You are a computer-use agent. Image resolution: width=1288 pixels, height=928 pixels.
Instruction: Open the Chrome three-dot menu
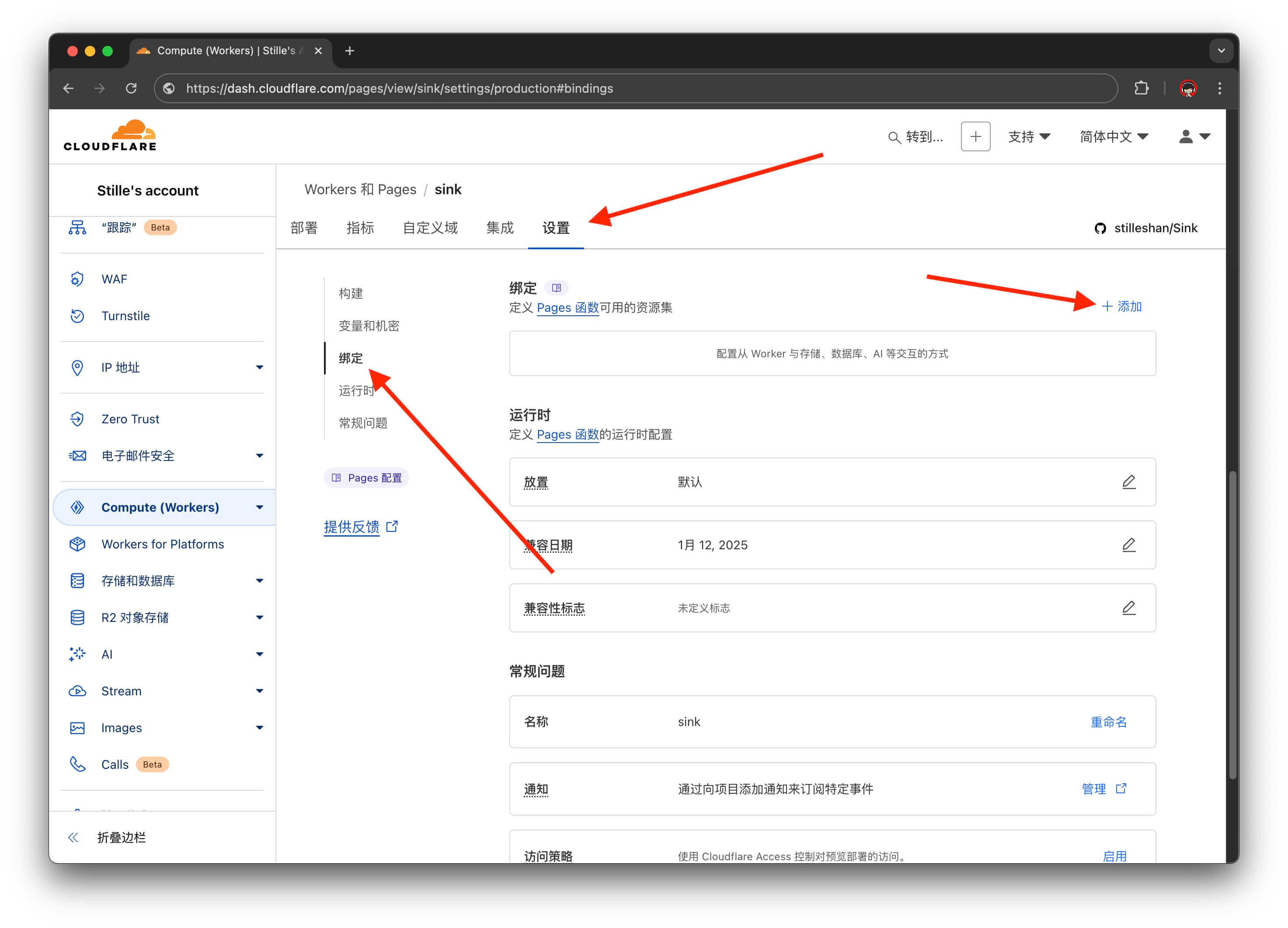(1219, 88)
